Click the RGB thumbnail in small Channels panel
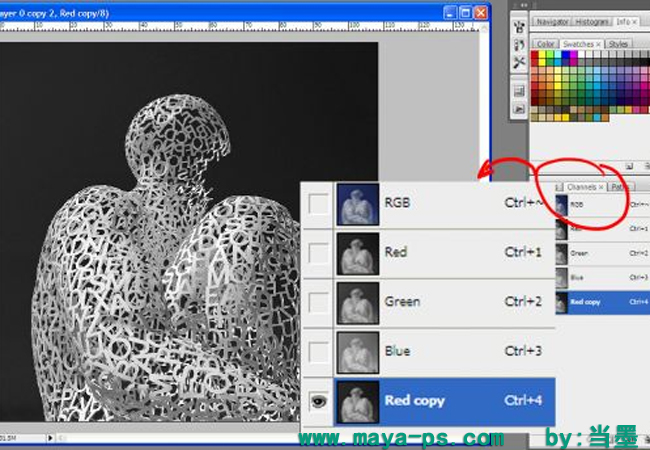Viewport: 650px width, 450px height. click(x=562, y=204)
